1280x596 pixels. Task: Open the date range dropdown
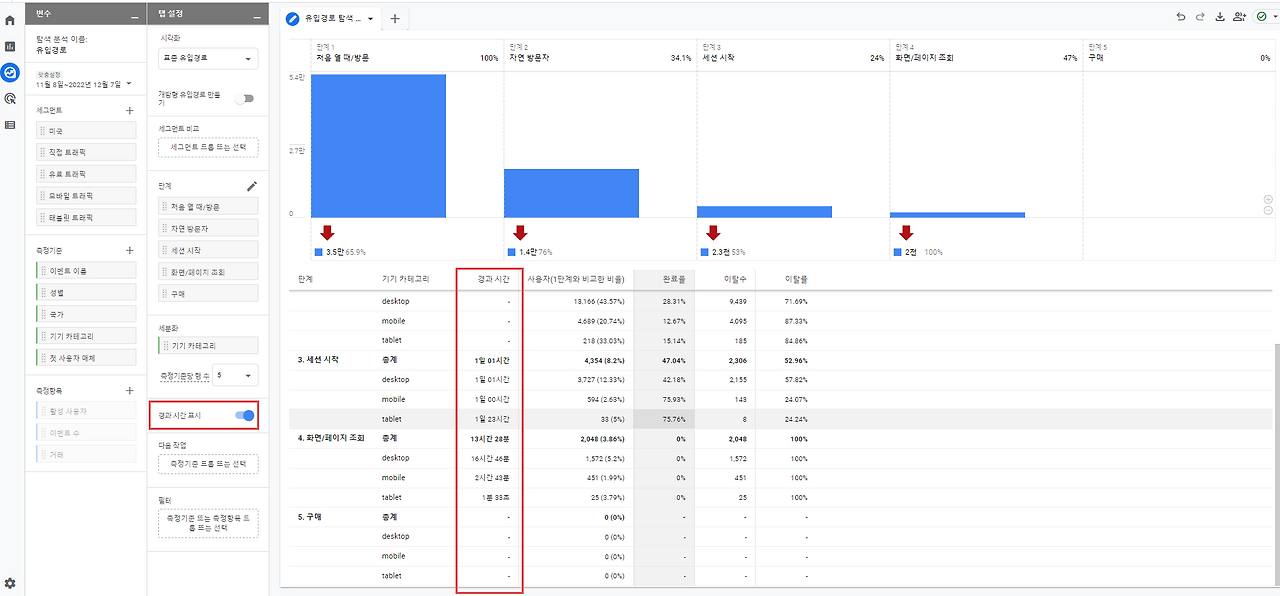coord(84,84)
